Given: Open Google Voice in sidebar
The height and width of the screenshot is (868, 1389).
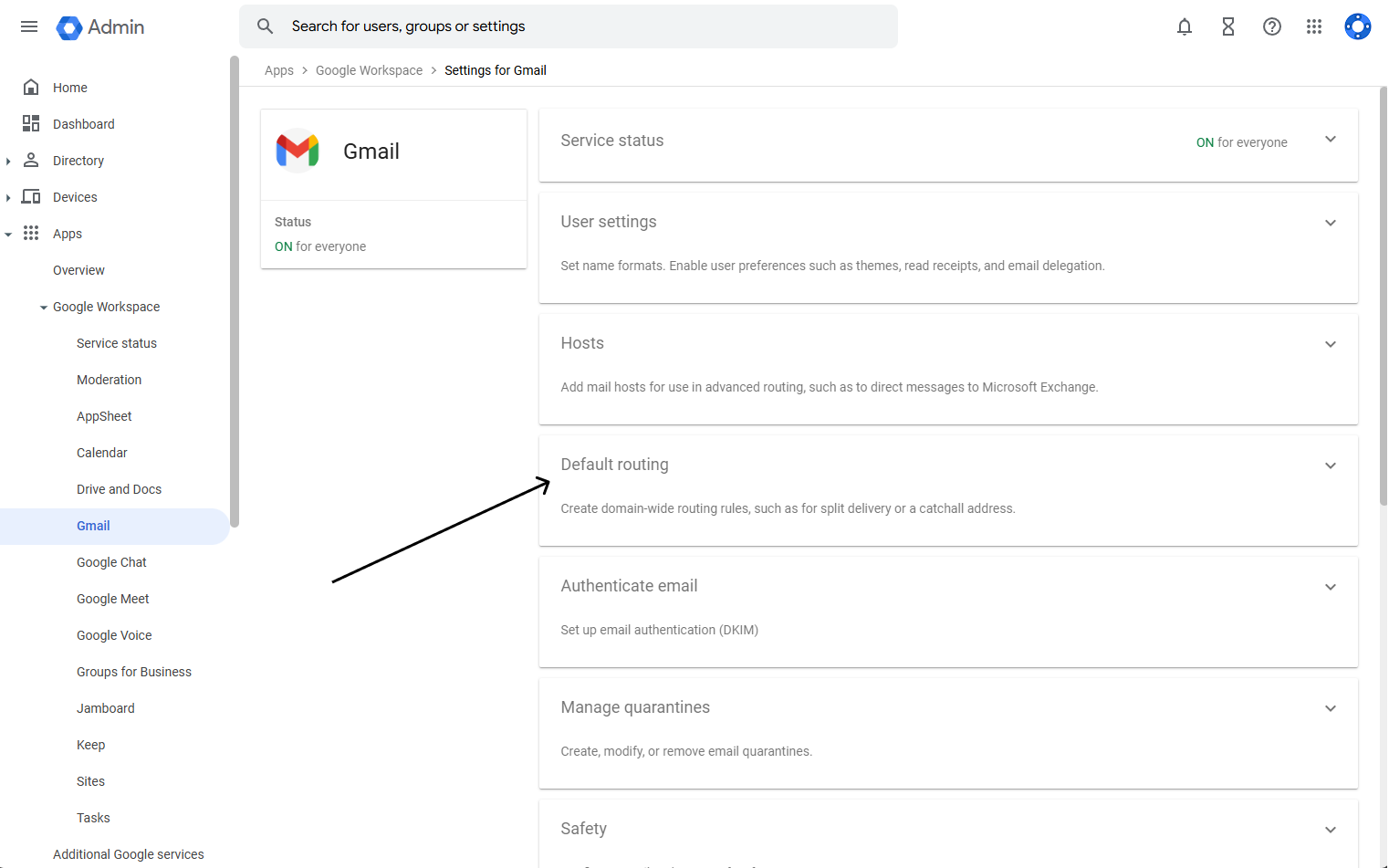Looking at the screenshot, I should coord(114,635).
